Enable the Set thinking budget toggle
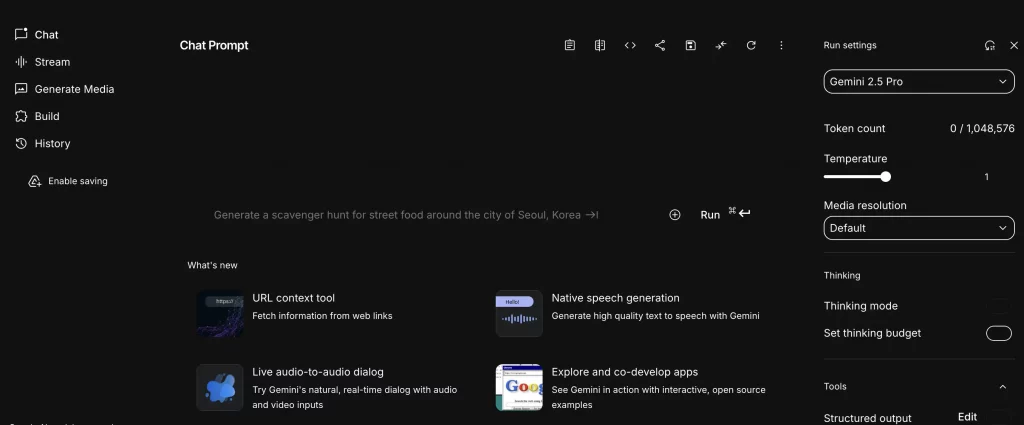This screenshot has width=1024, height=425. [998, 333]
